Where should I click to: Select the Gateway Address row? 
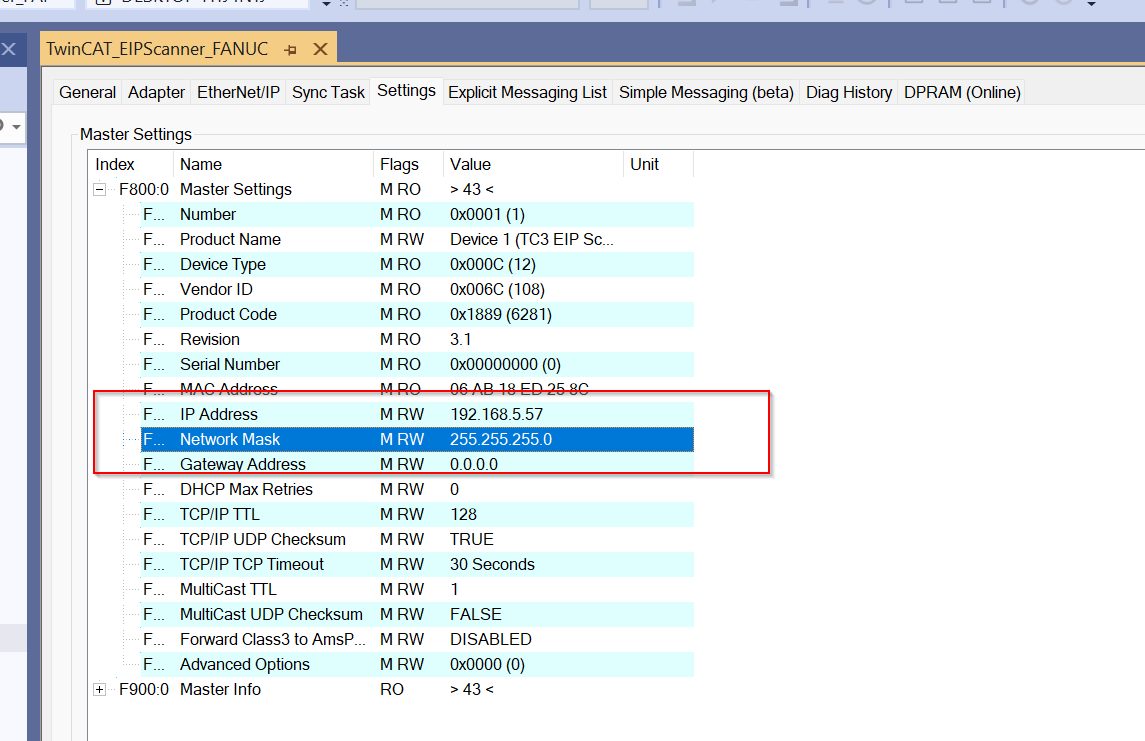(x=417, y=464)
